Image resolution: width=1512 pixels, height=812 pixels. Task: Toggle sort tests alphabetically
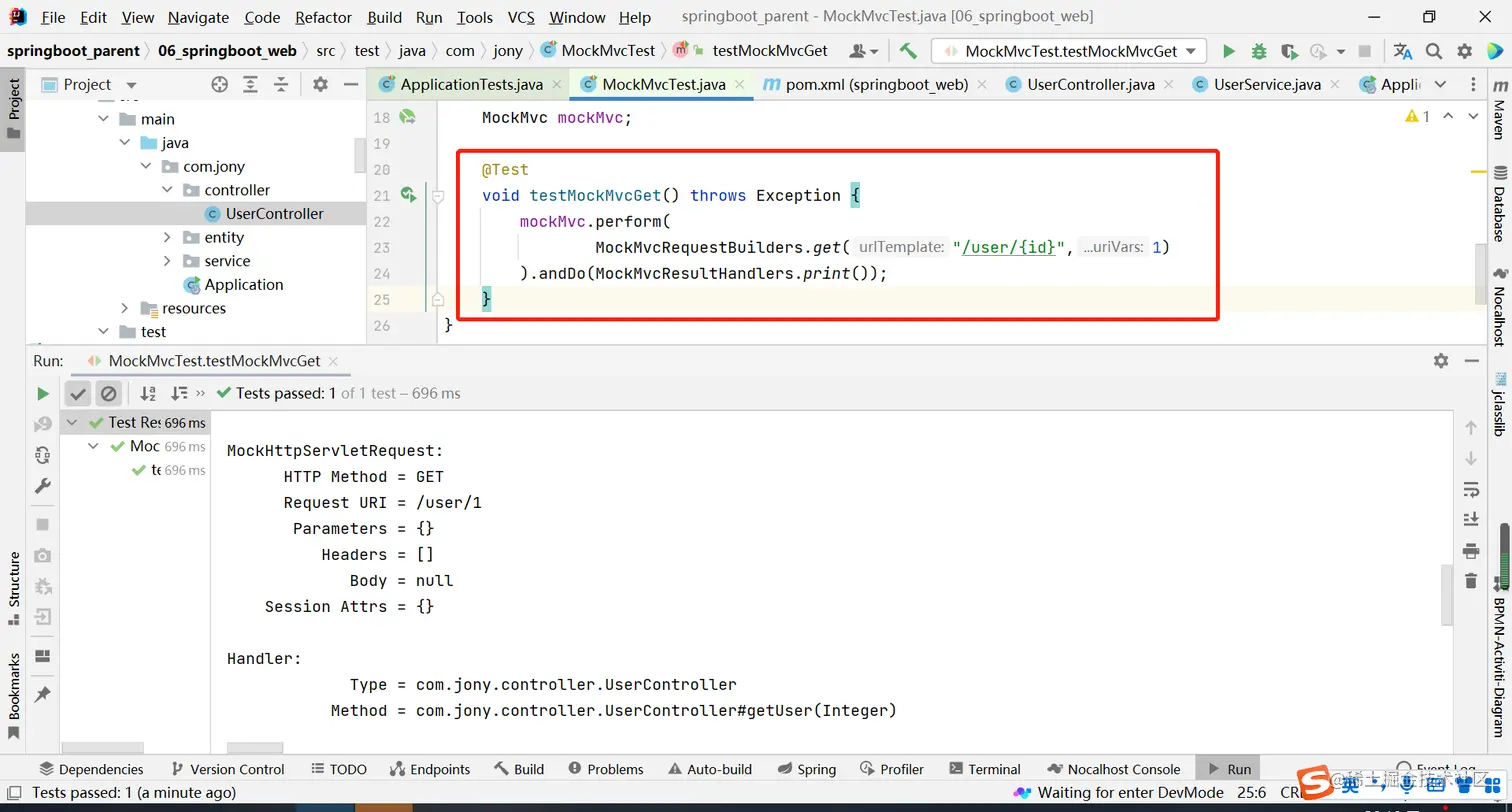[148, 394]
